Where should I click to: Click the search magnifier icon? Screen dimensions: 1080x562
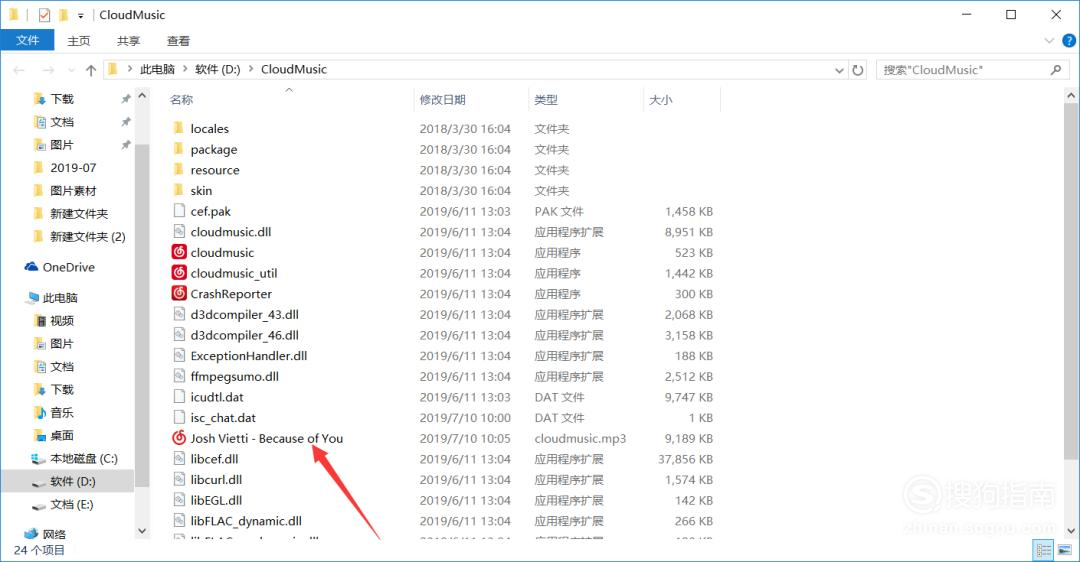(1056, 70)
